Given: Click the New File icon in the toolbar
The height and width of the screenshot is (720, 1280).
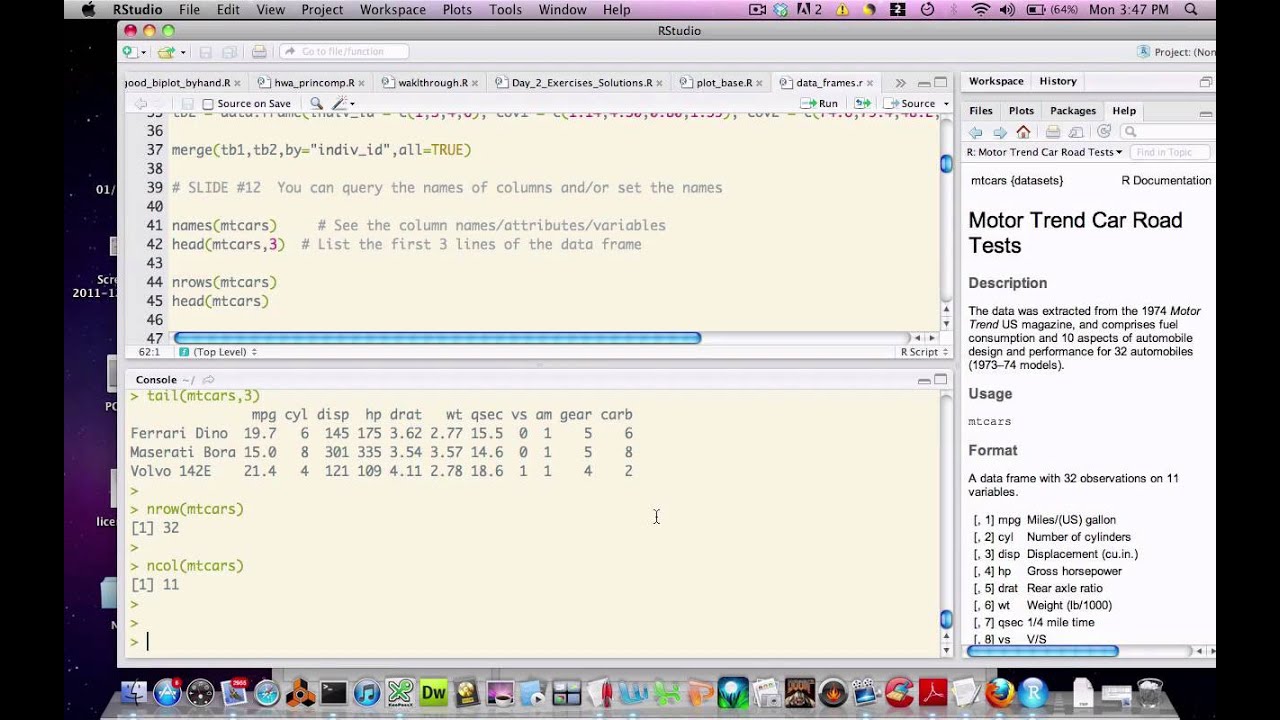Looking at the screenshot, I should pos(129,52).
